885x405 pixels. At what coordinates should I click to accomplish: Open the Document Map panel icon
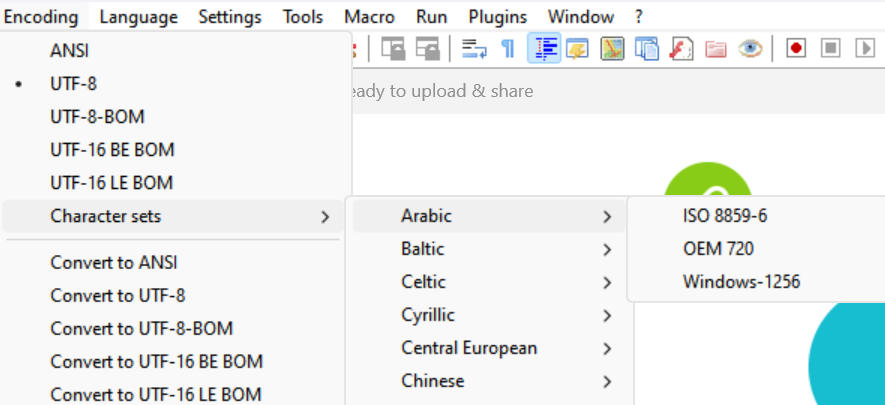(x=612, y=48)
